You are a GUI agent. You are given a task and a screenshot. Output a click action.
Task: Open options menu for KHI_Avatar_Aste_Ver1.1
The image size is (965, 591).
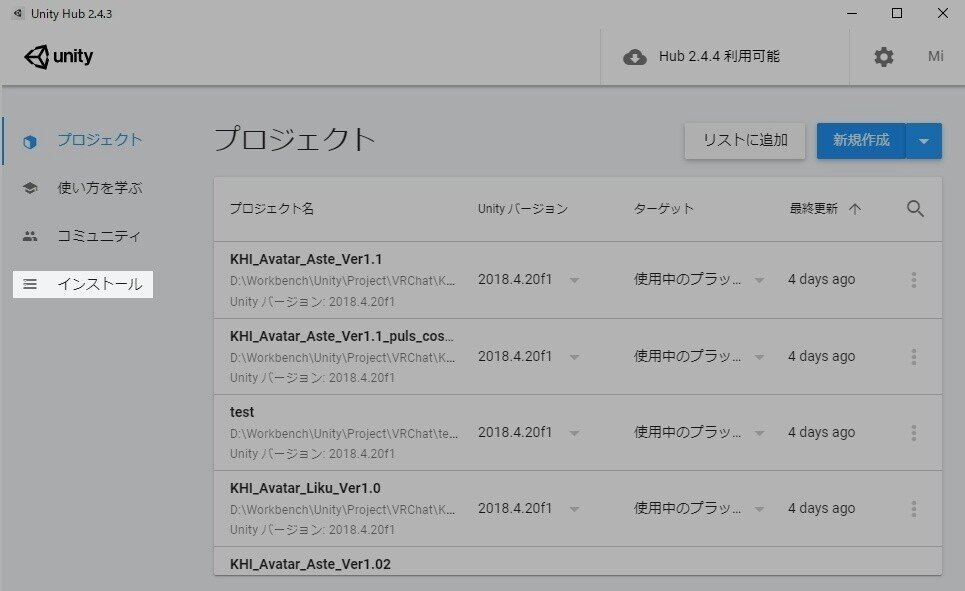pyautogui.click(x=913, y=280)
